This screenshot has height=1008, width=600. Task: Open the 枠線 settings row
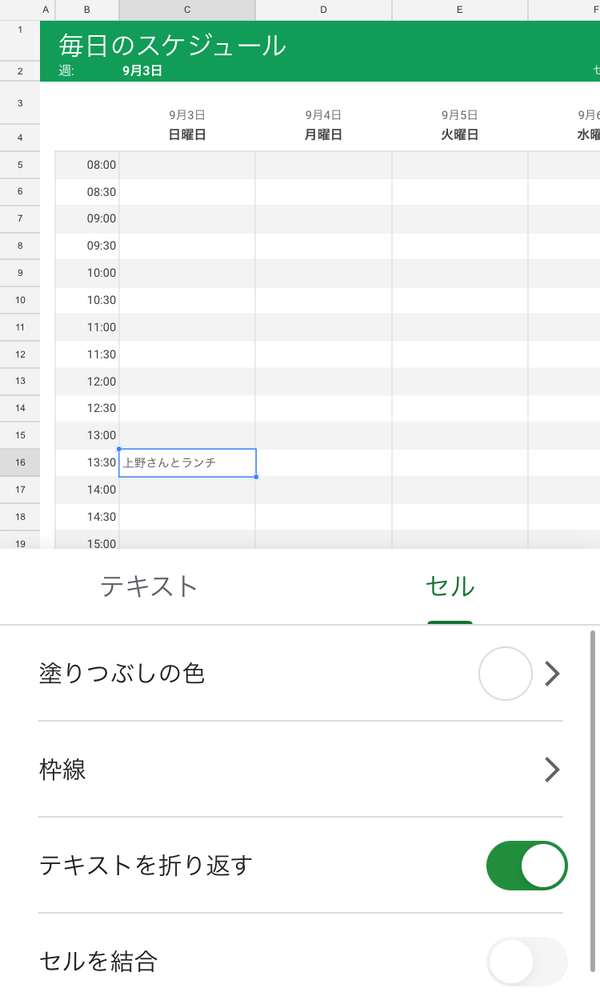[300, 770]
